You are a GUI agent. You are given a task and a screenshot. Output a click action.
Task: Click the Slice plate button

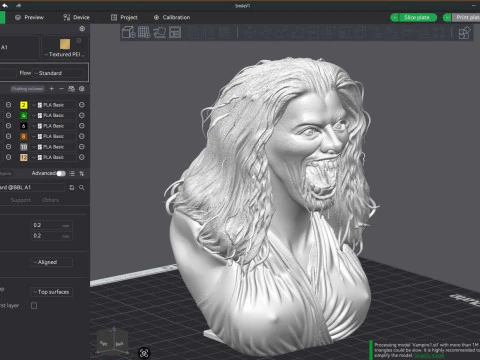[417, 17]
